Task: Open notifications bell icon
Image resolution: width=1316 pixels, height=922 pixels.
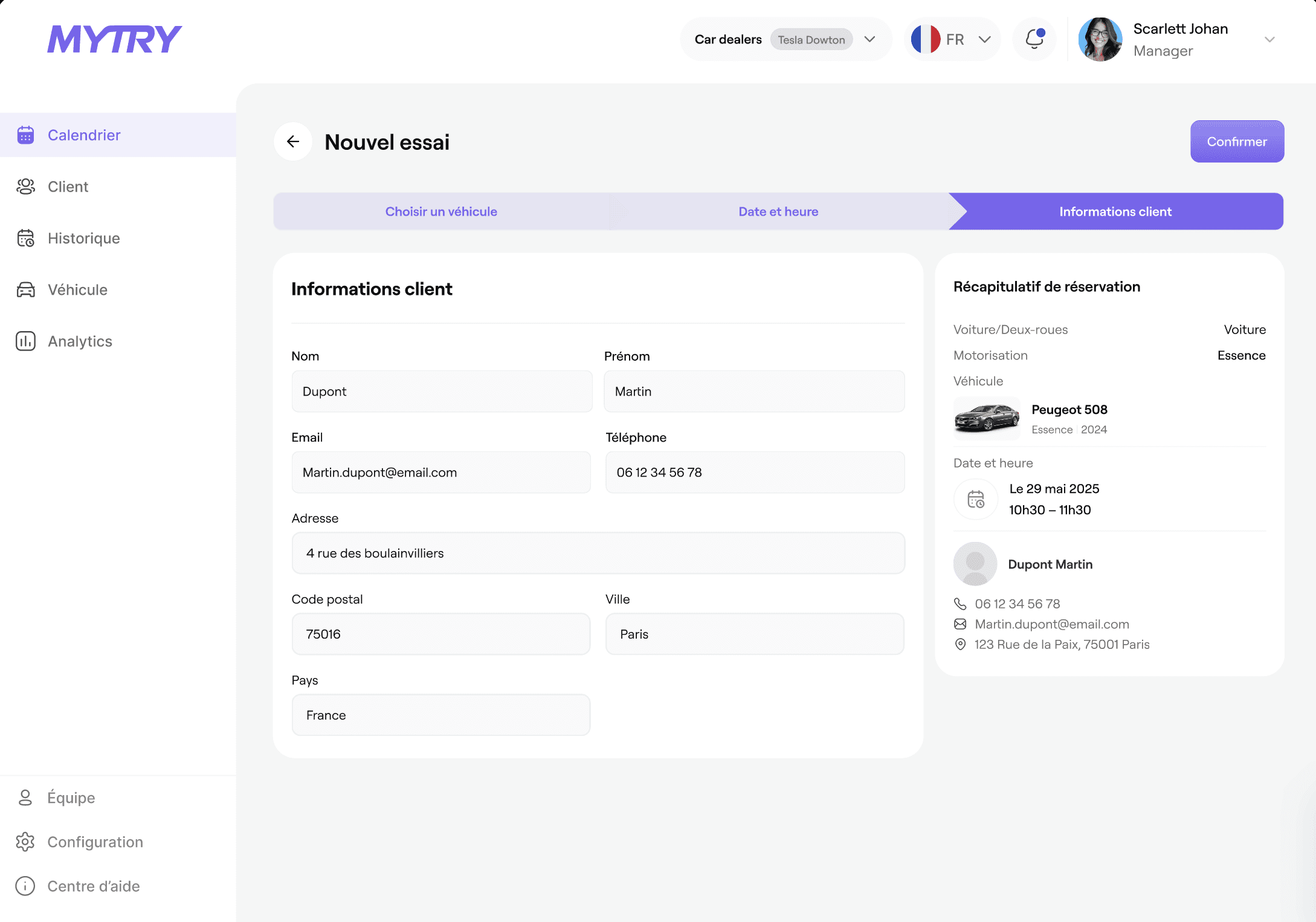Action: [1034, 39]
